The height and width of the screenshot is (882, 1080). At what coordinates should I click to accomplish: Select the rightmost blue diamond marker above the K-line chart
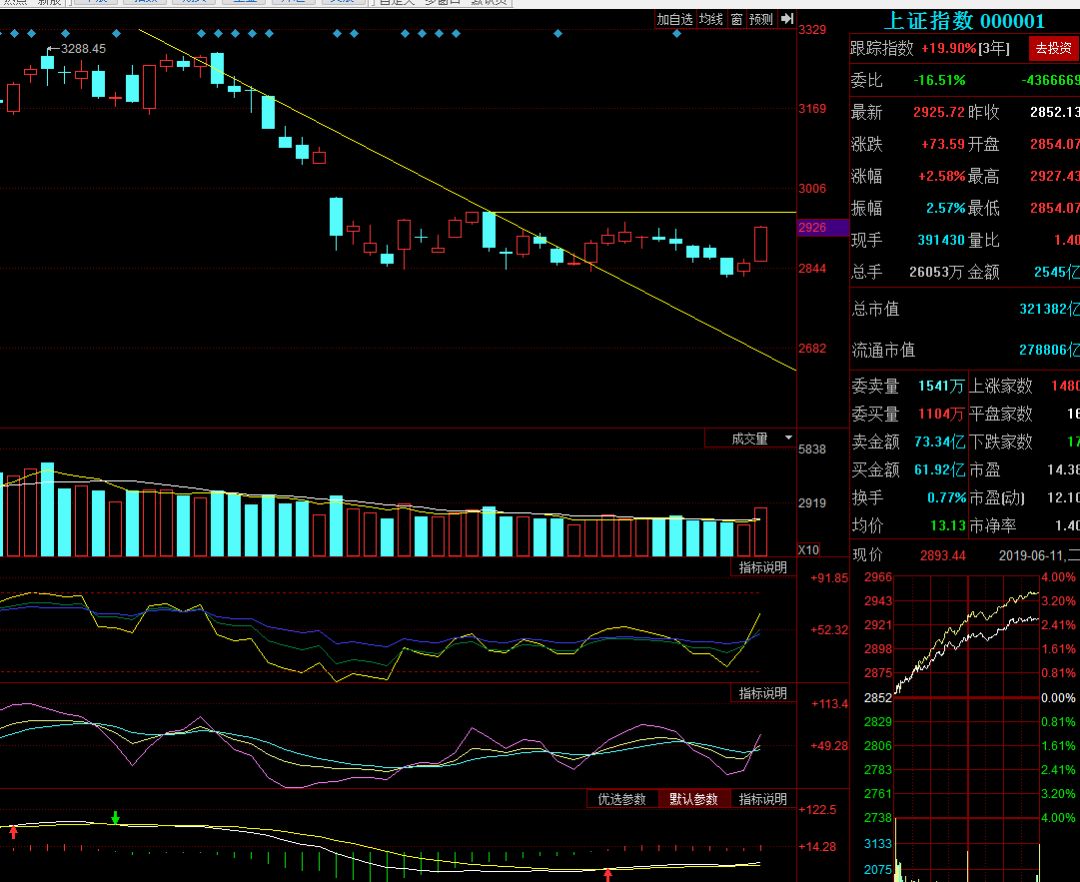(x=676, y=33)
